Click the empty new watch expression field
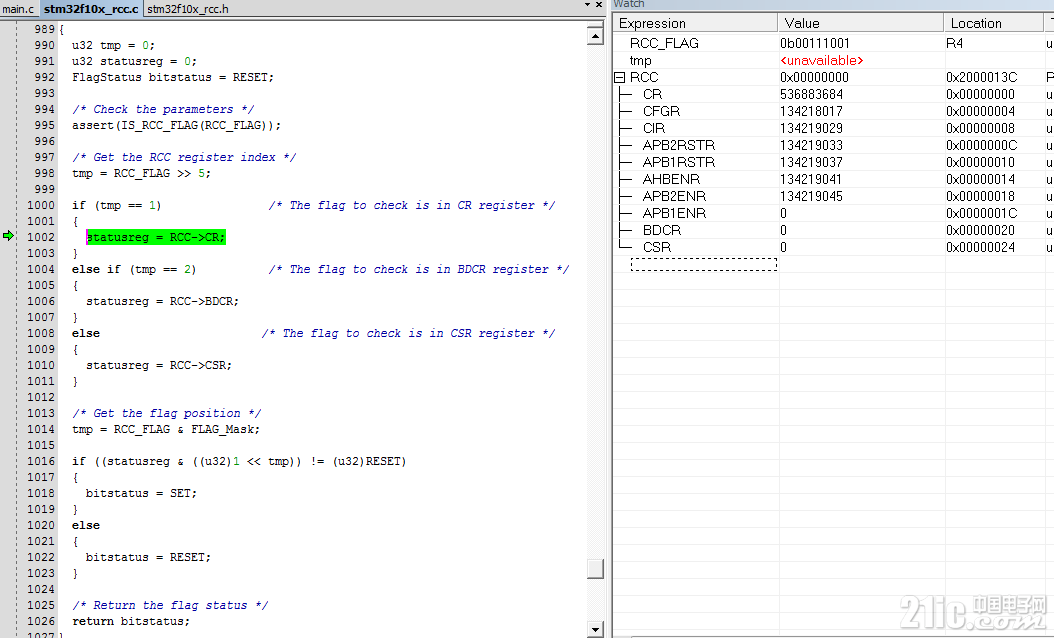Screen dimensions: 1054x638 point(704,265)
